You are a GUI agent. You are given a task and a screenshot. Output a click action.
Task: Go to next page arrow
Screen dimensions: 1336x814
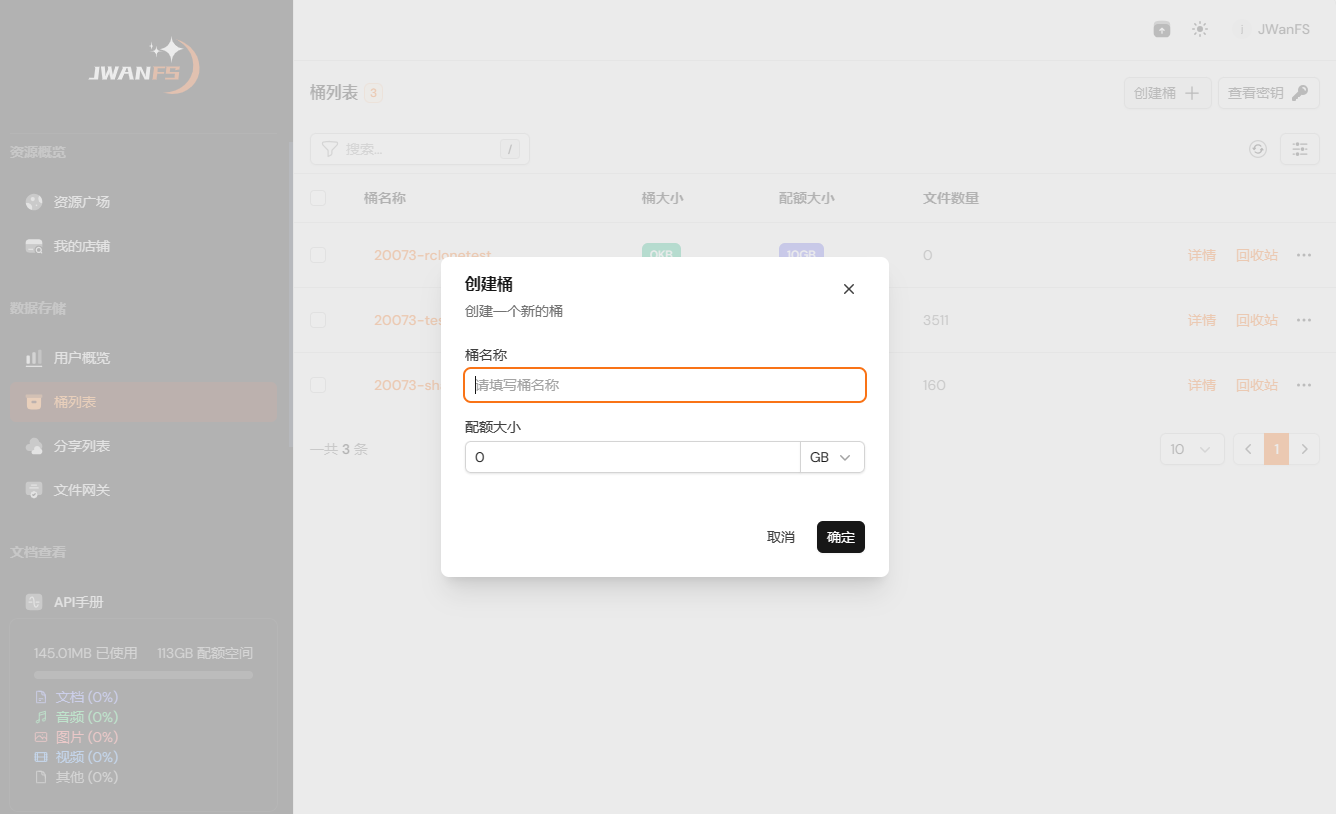[1304, 449]
